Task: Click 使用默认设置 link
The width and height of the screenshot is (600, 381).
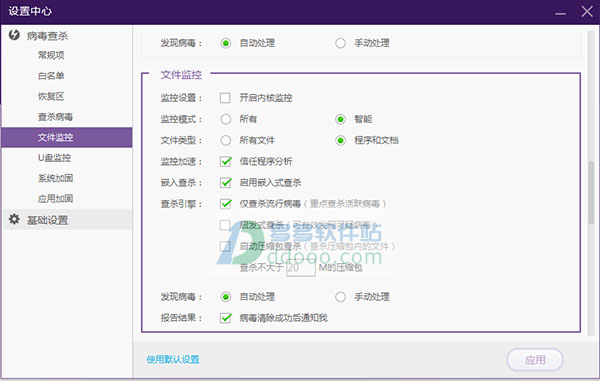Action: [x=173, y=360]
